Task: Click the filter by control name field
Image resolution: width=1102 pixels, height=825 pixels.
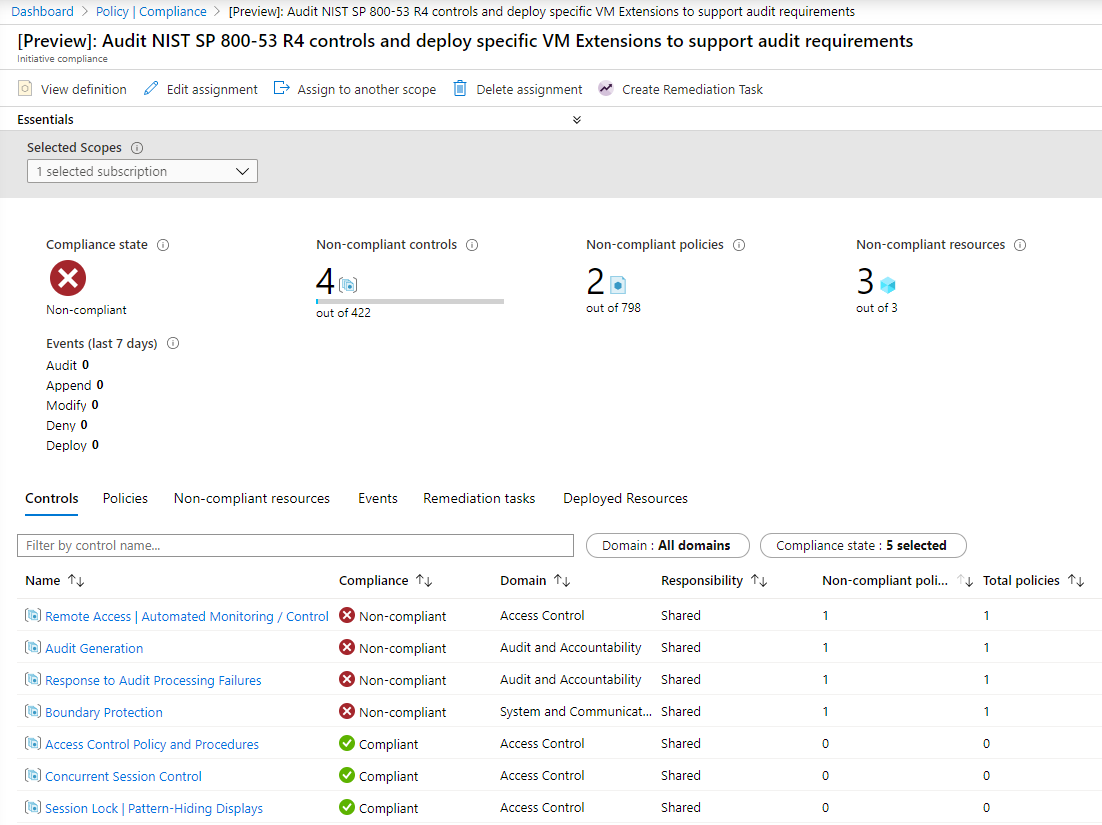Action: click(x=295, y=545)
